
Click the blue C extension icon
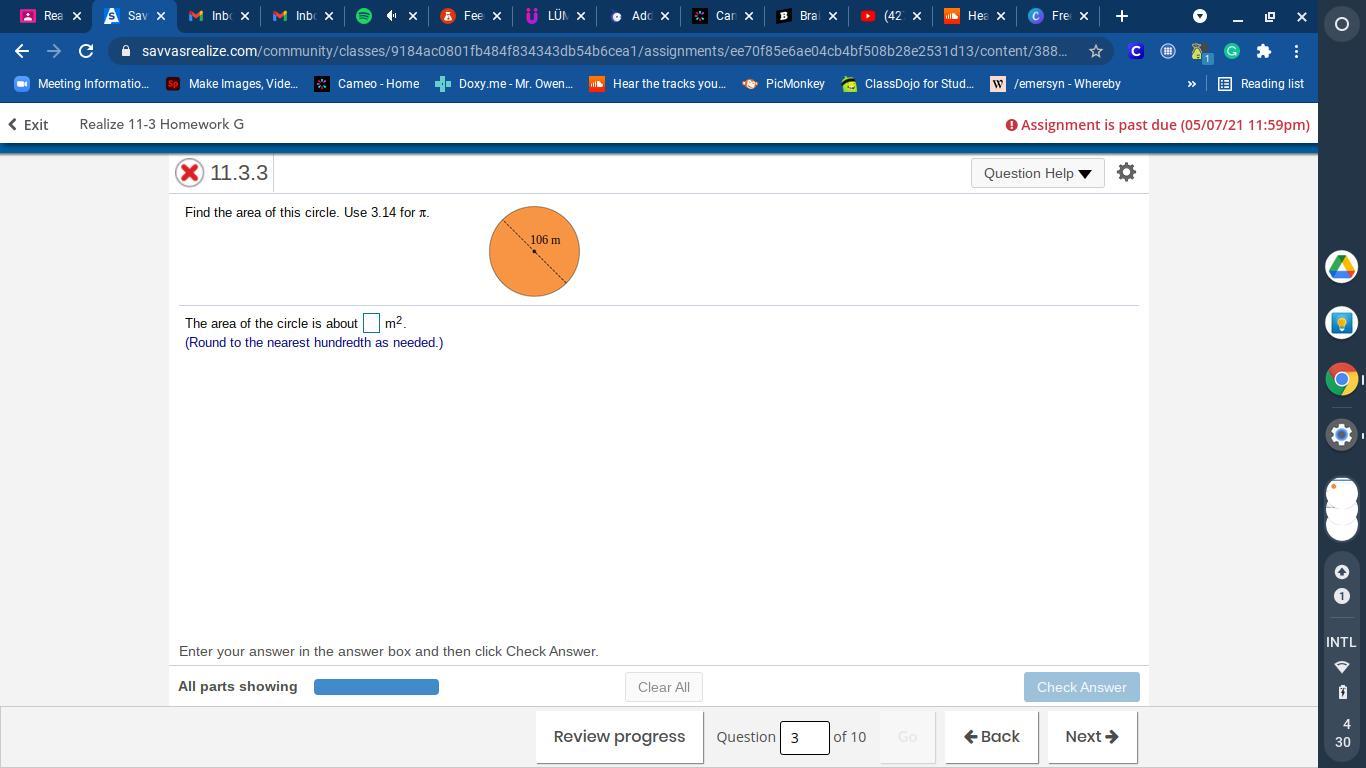[1136, 51]
